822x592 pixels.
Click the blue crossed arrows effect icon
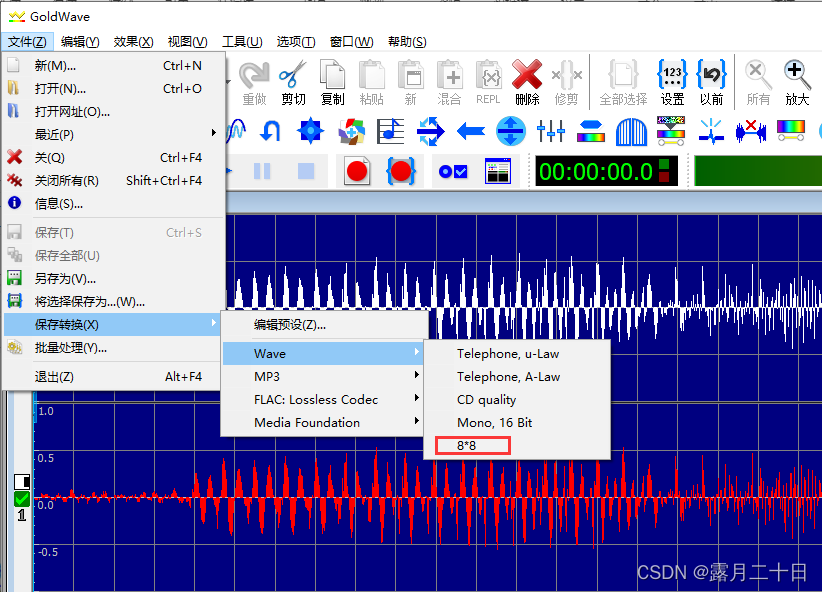(x=430, y=131)
